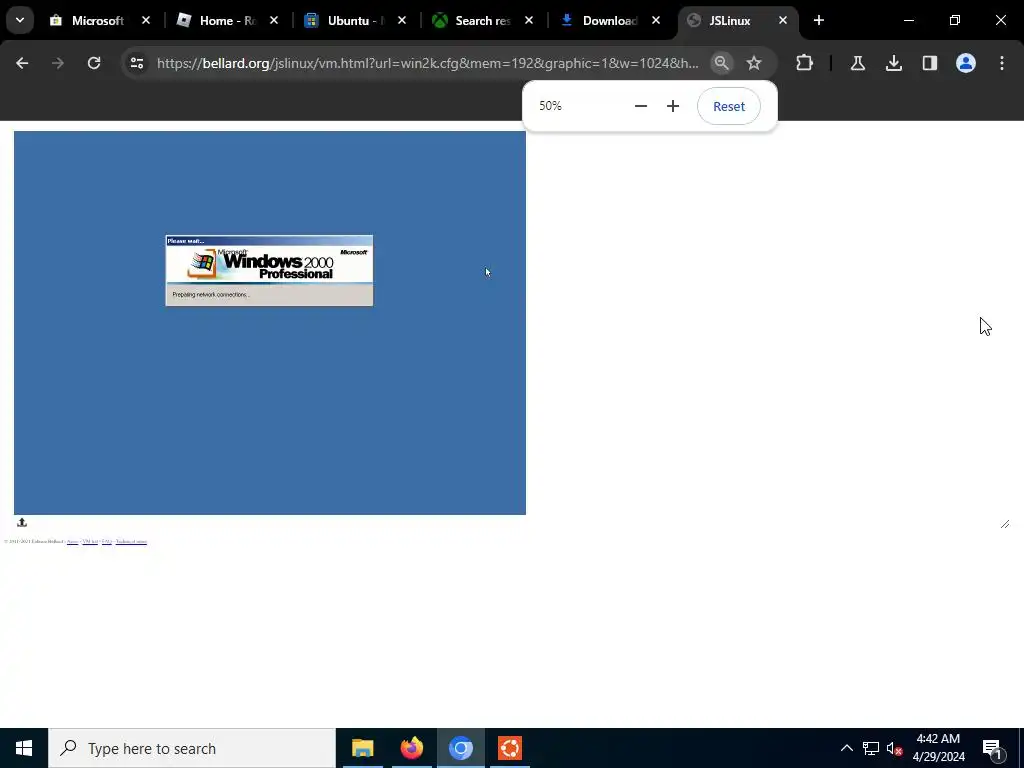Click the VM screen resize handle

pos(1004,524)
